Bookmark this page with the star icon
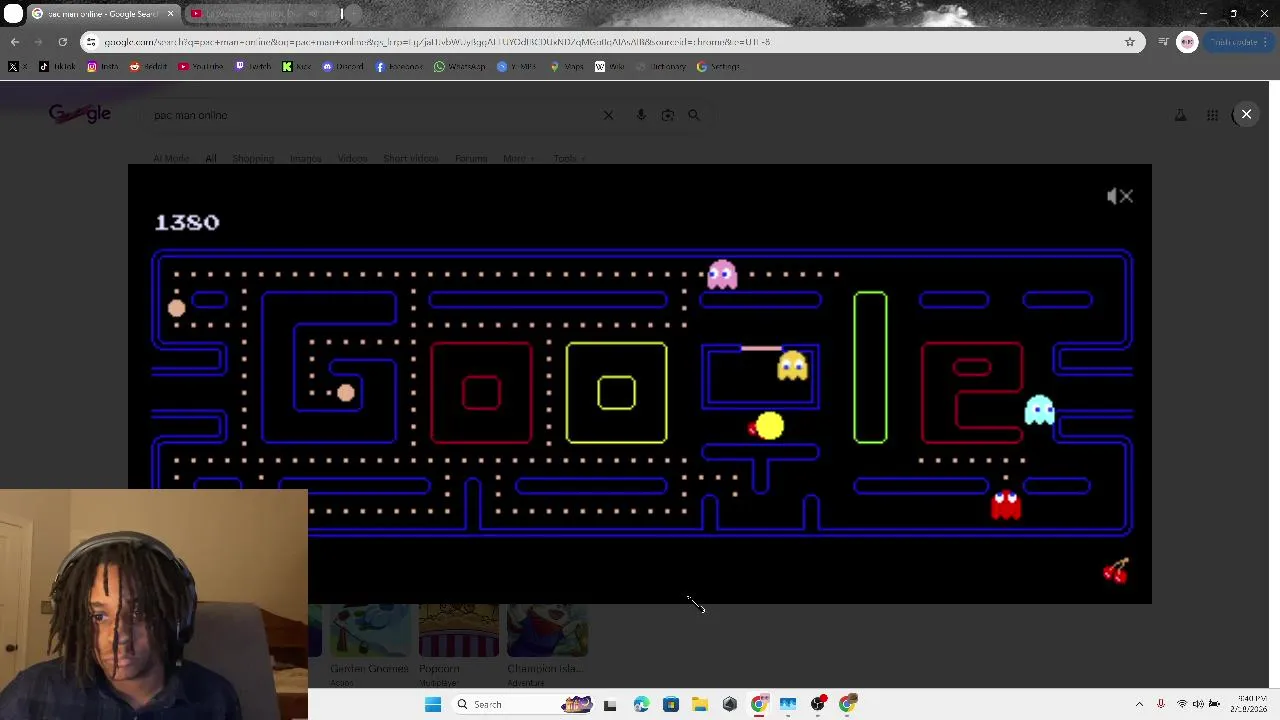 tap(1130, 42)
